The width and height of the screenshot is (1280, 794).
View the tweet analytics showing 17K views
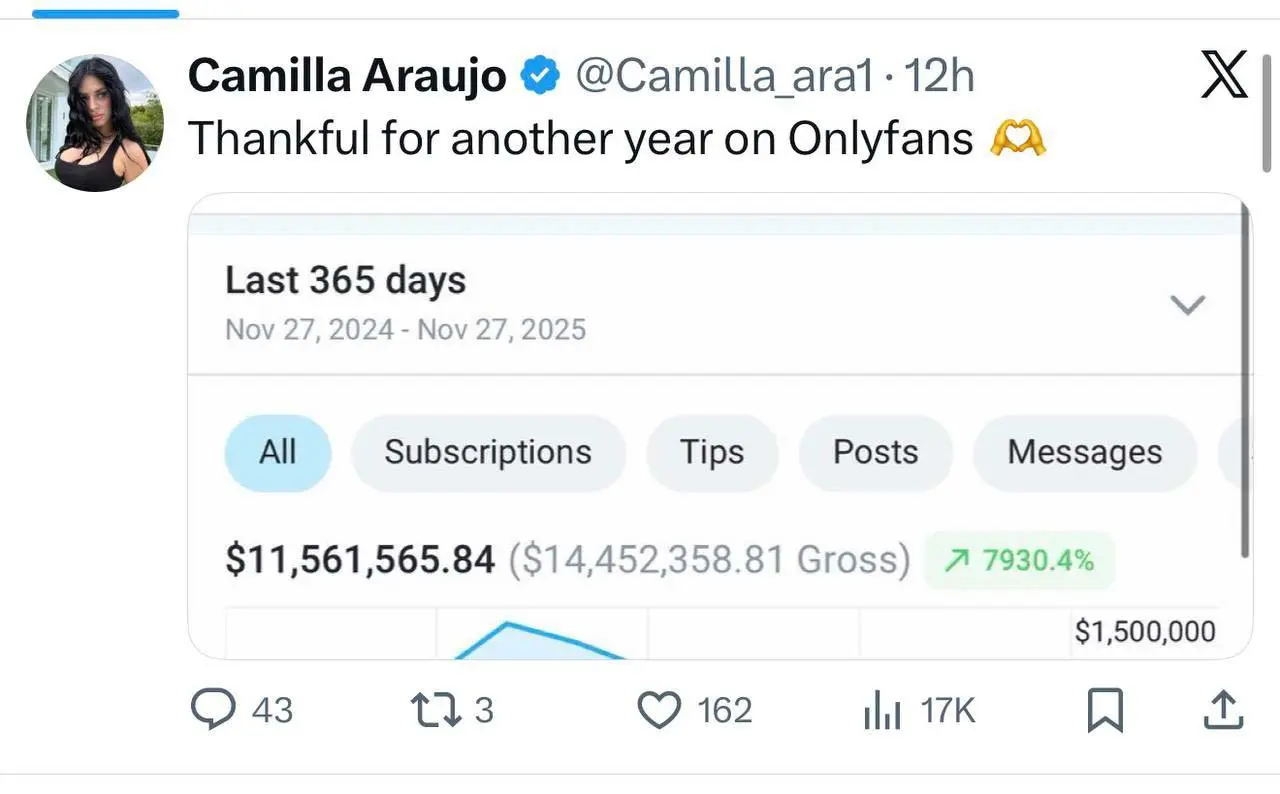click(x=882, y=710)
